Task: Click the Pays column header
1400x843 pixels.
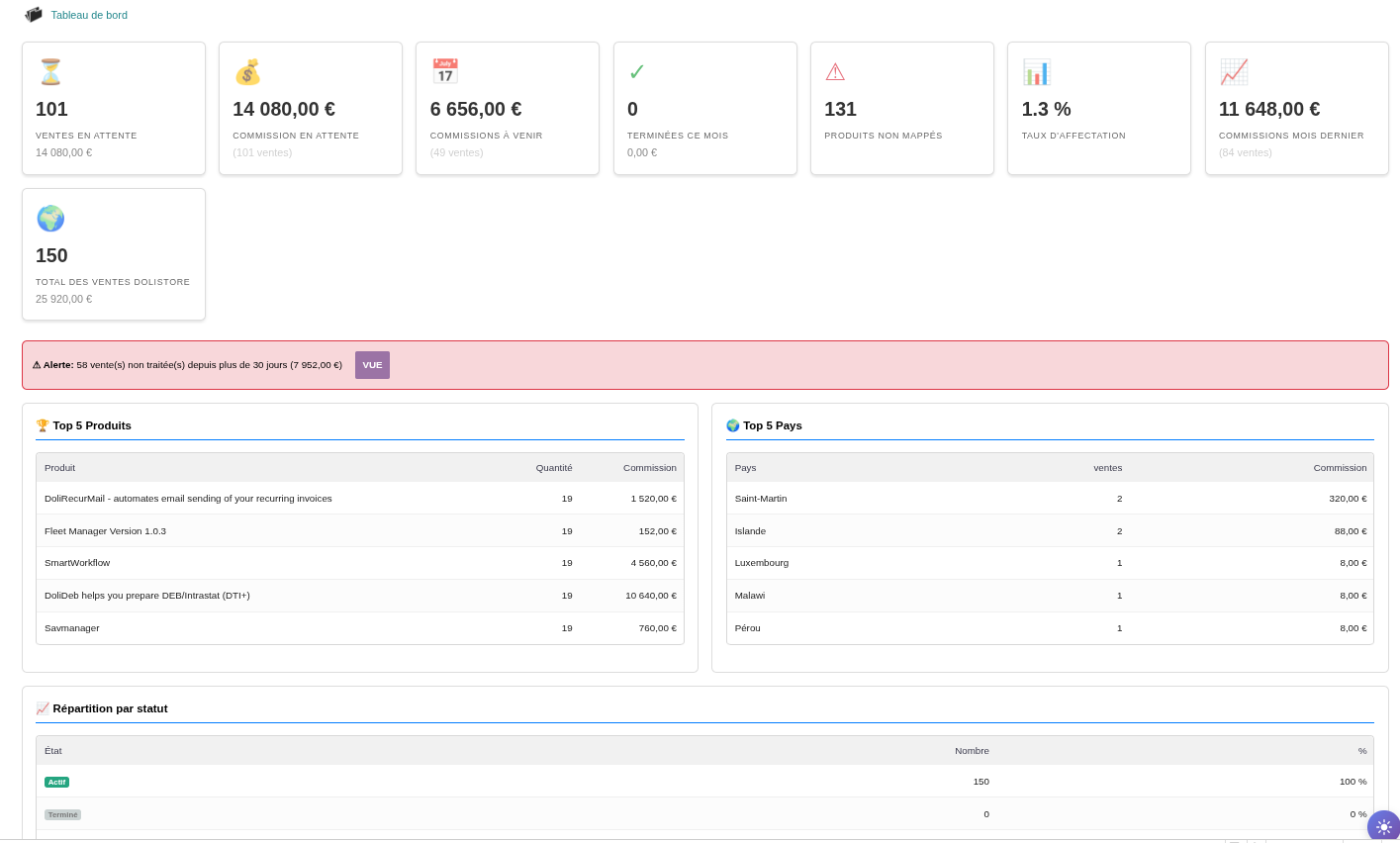Action: coord(745,468)
